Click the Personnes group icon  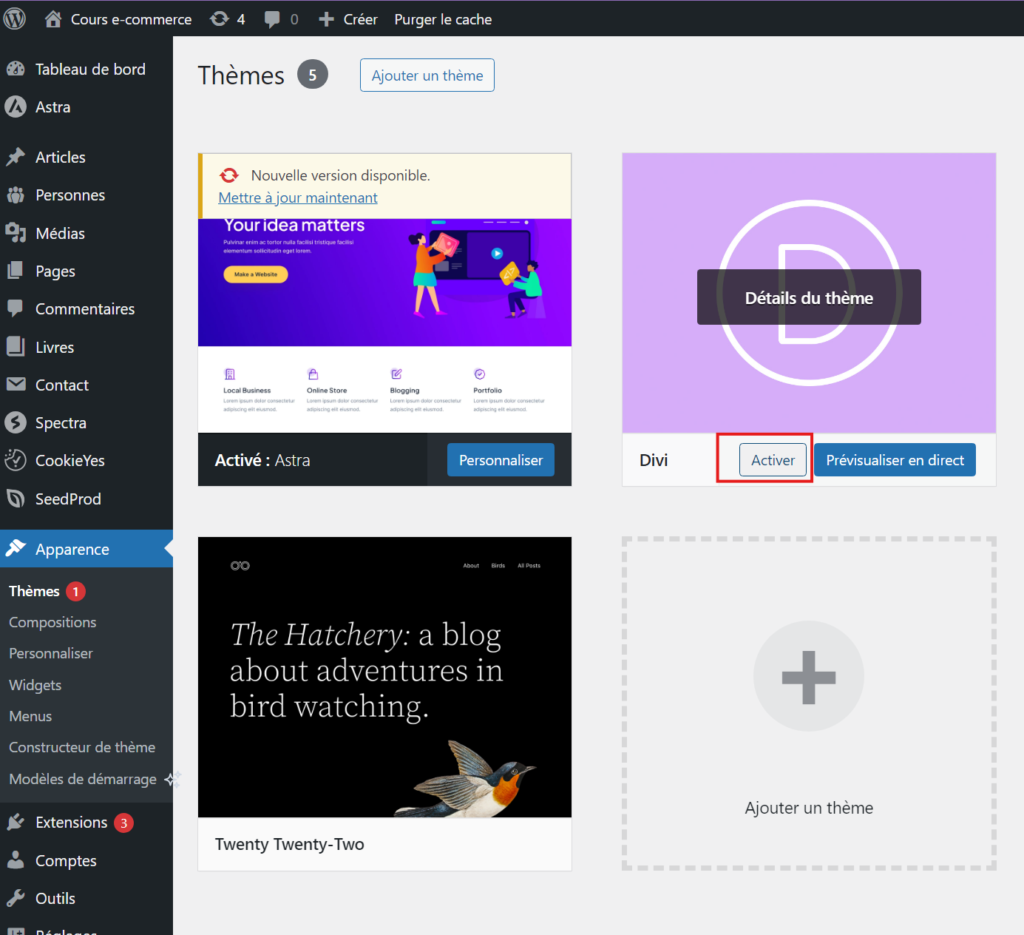coord(16,195)
